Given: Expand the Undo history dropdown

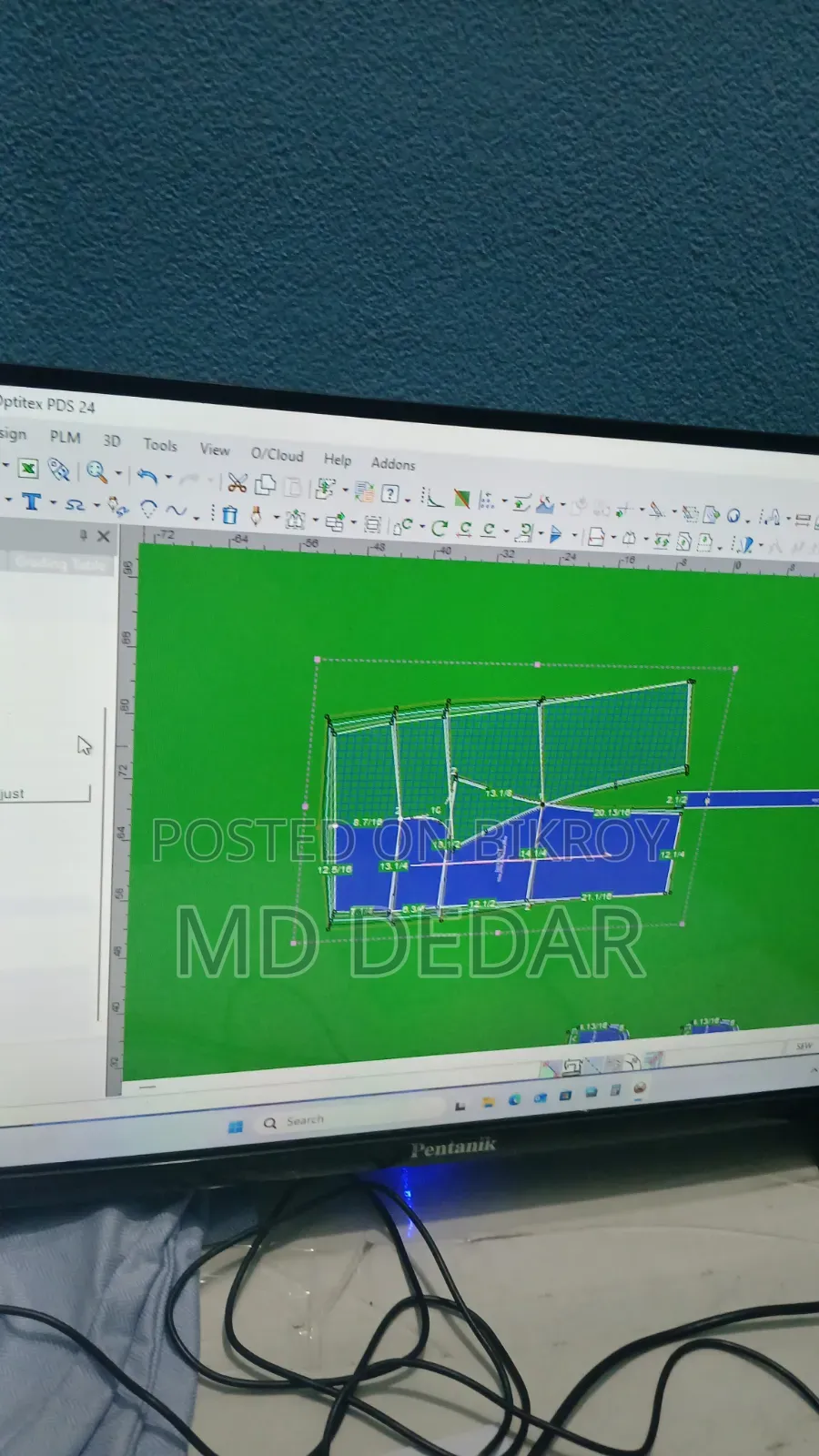Looking at the screenshot, I should point(168,477).
